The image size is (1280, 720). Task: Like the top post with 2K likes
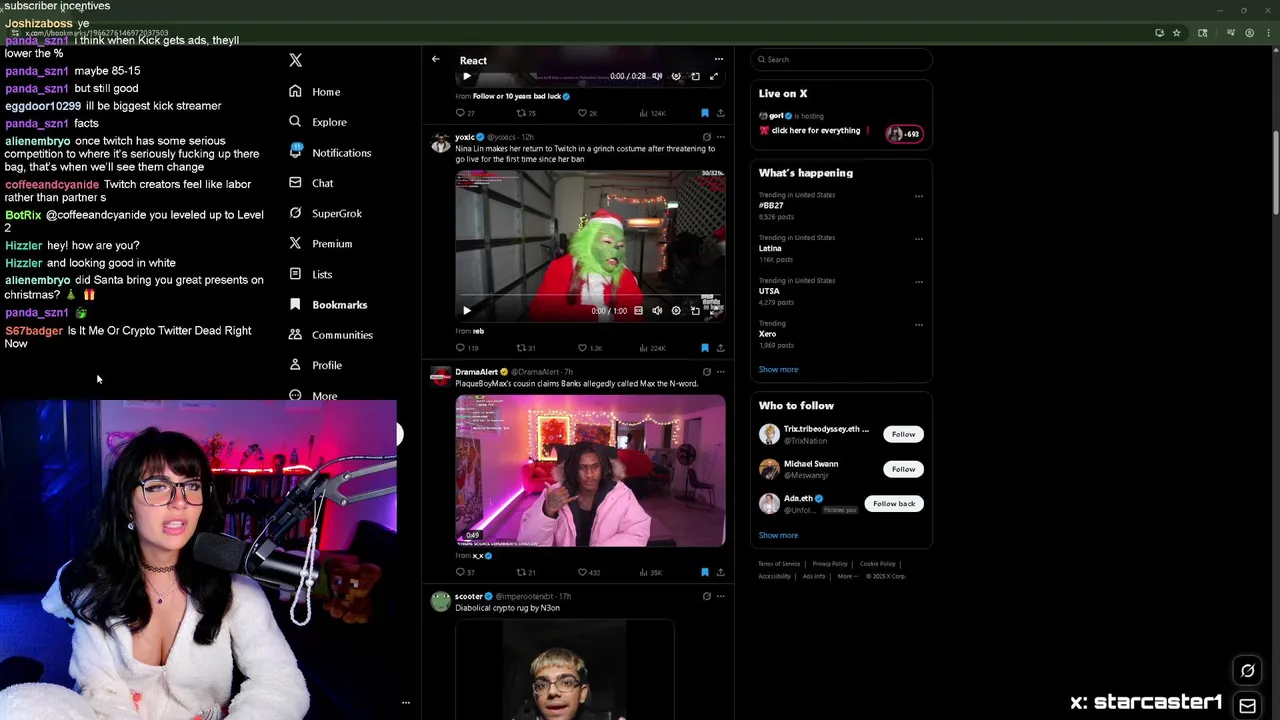point(587,113)
